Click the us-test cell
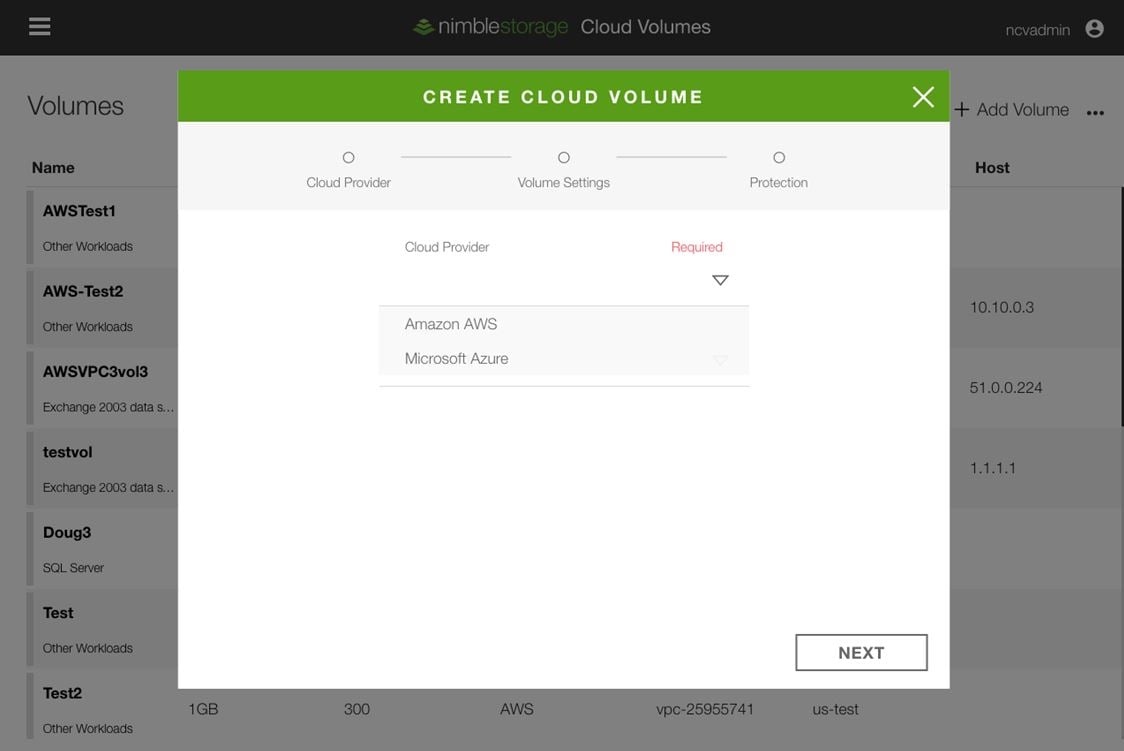 coord(835,709)
